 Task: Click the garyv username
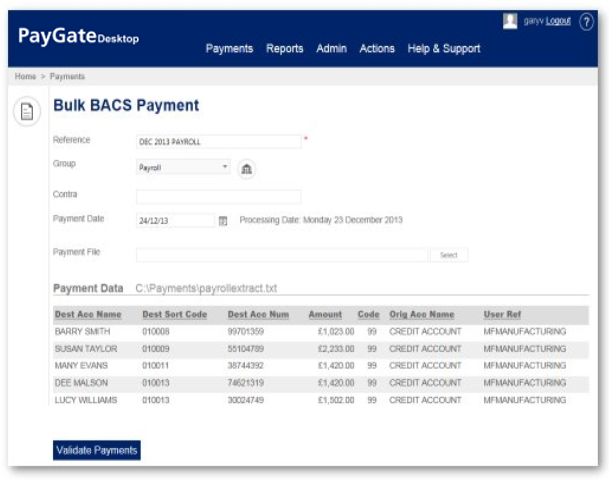point(533,21)
